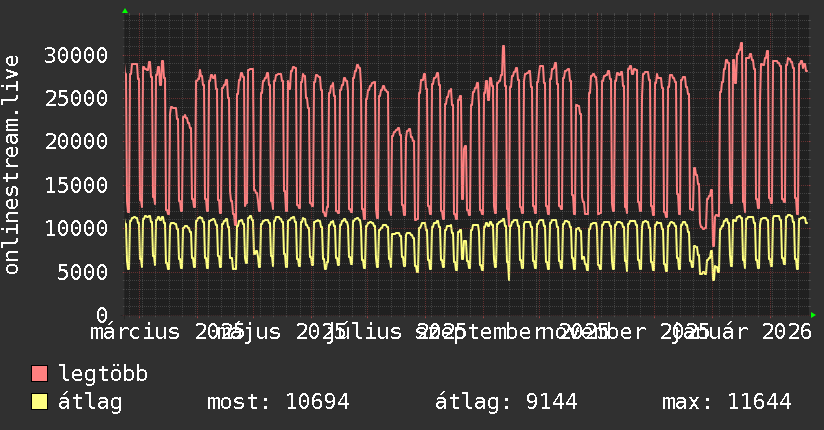Select the 'max: 11644' statistic value
Viewport: 824px width, 430px height.
[x=726, y=403]
